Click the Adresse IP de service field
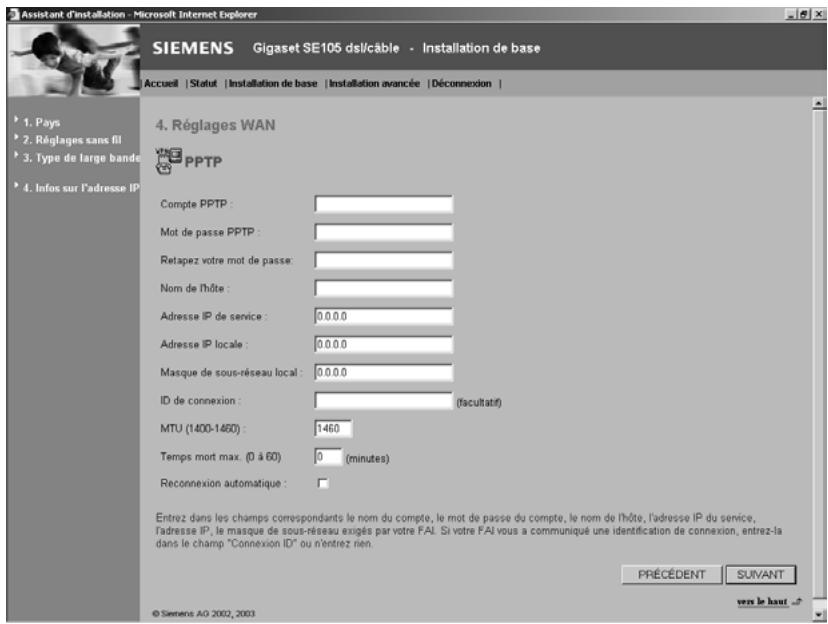 coord(383,316)
